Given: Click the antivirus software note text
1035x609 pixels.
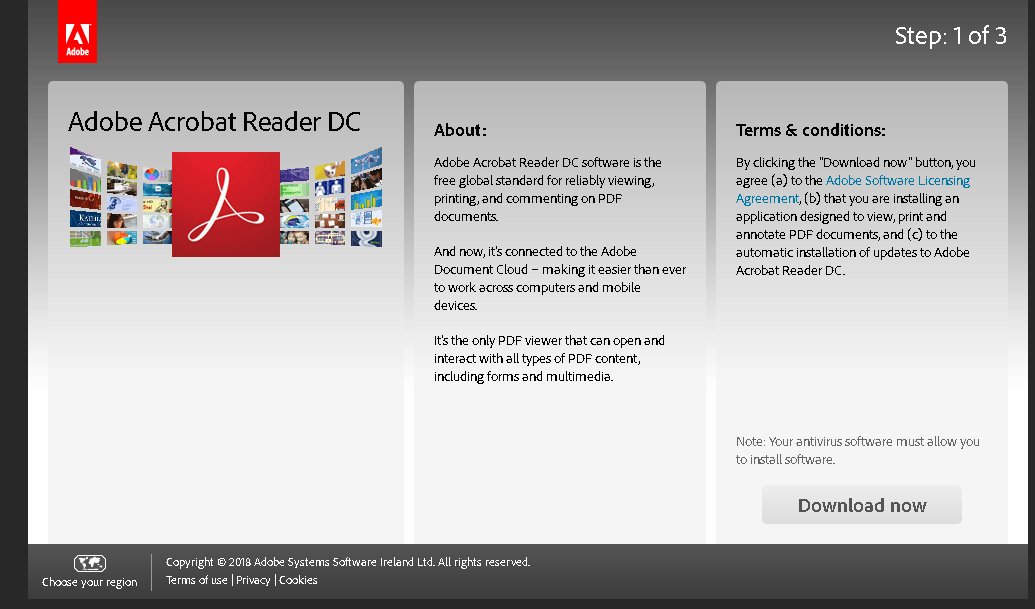Looking at the screenshot, I should click(x=857, y=450).
